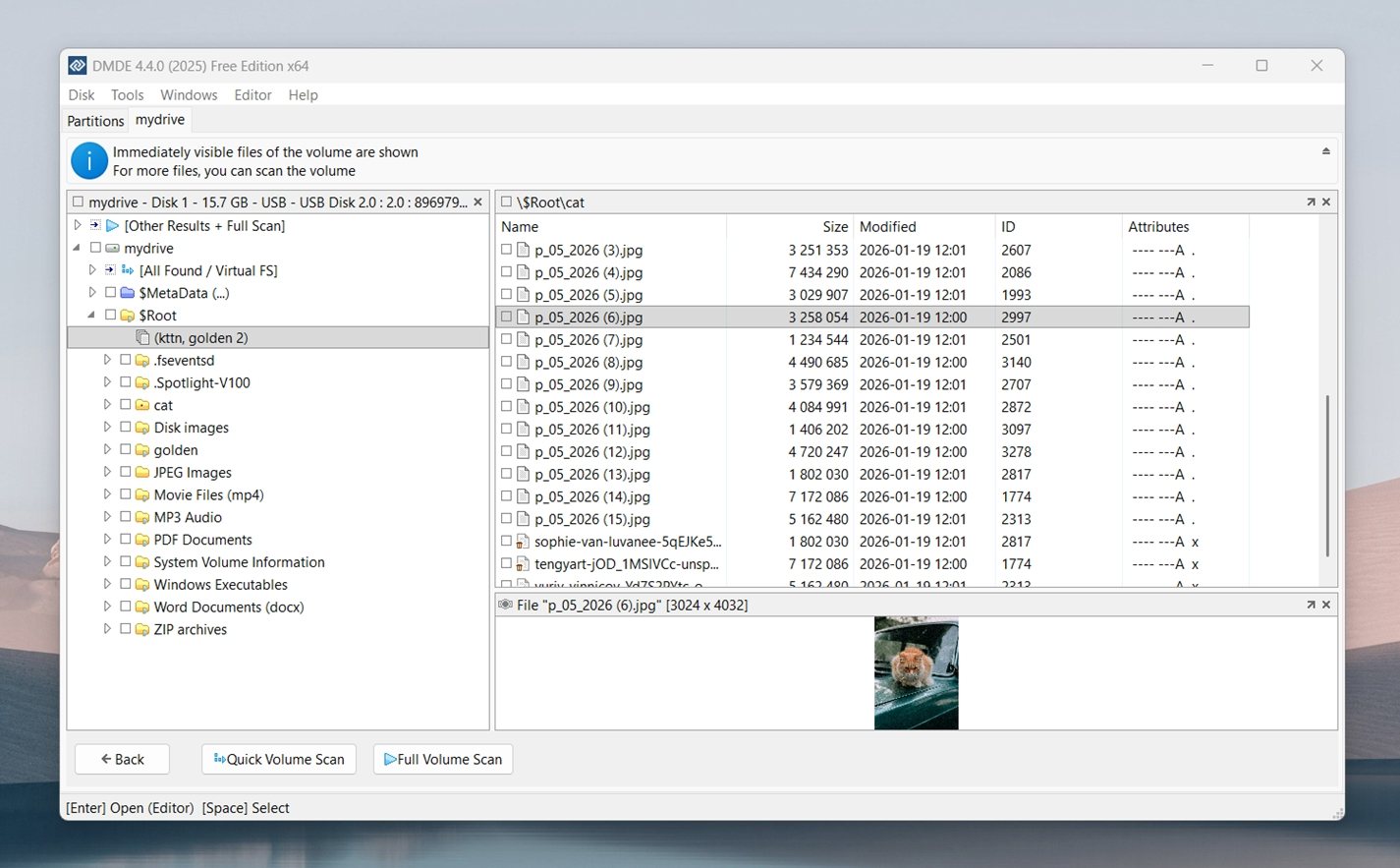1400x868 pixels.
Task: Open the Tools menu
Action: [127, 95]
